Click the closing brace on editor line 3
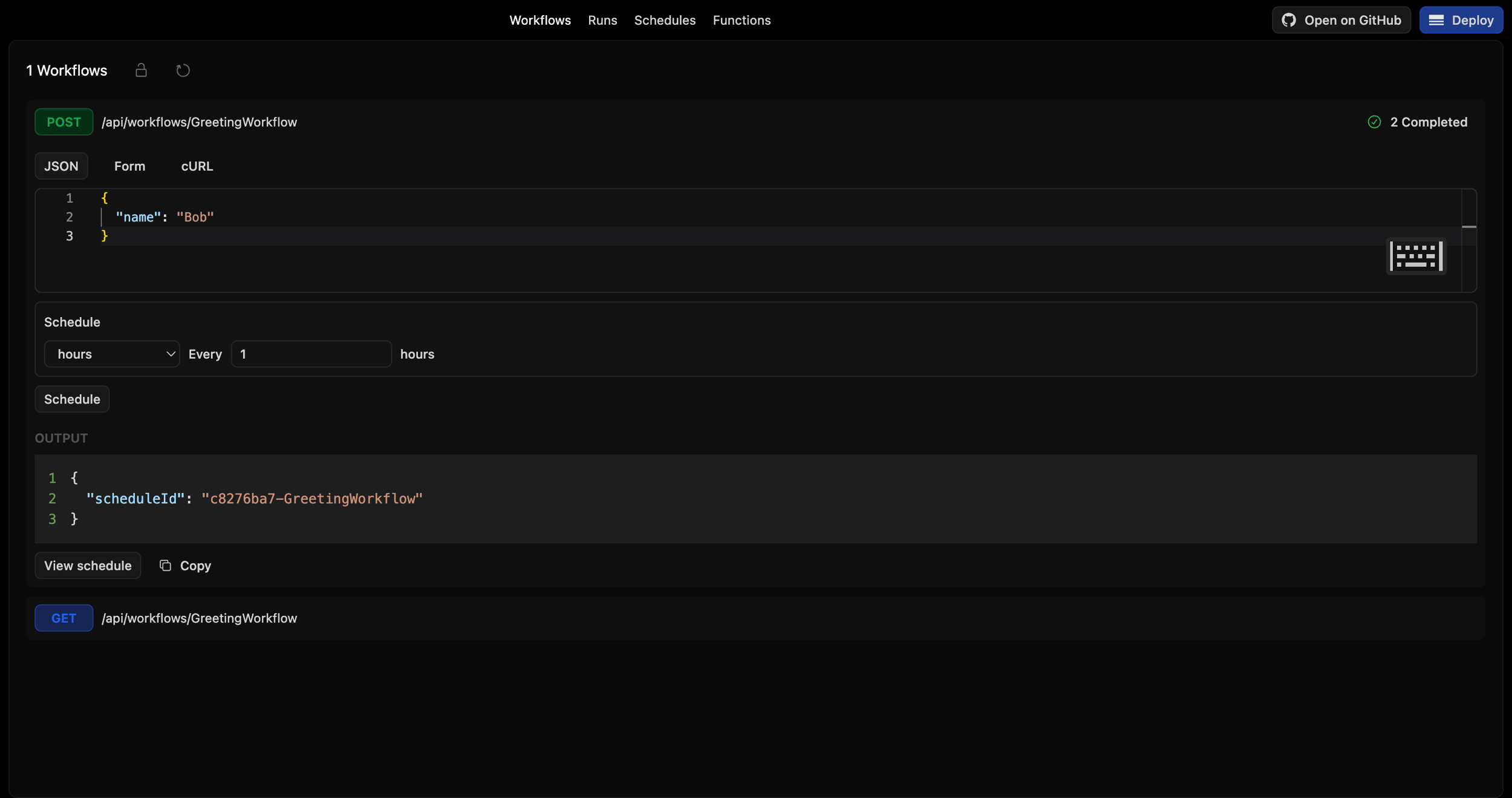The image size is (1512, 798). [x=105, y=236]
